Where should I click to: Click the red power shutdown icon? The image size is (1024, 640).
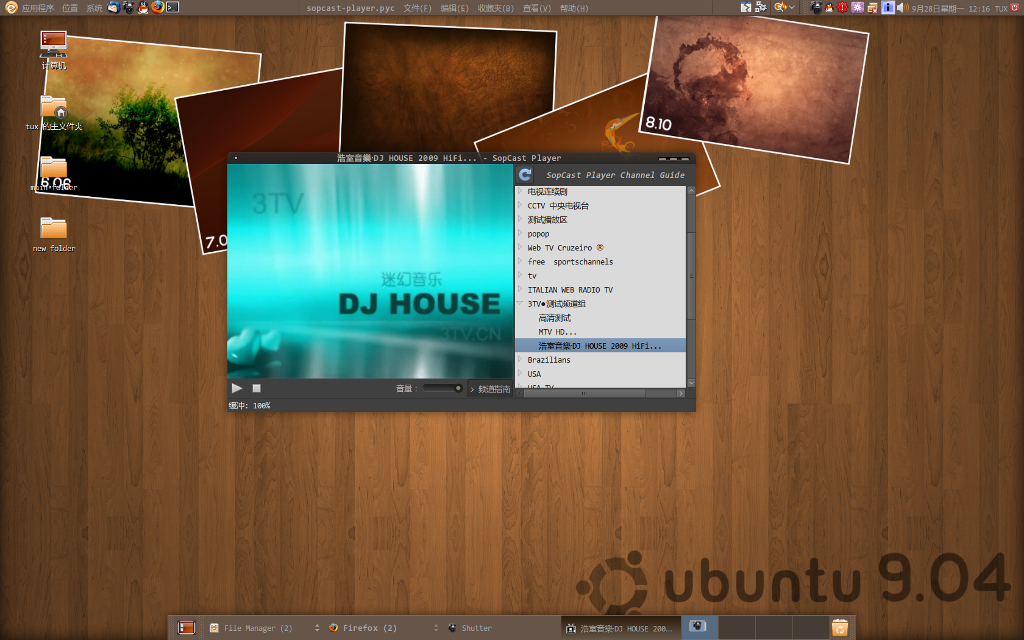click(x=1015, y=7)
